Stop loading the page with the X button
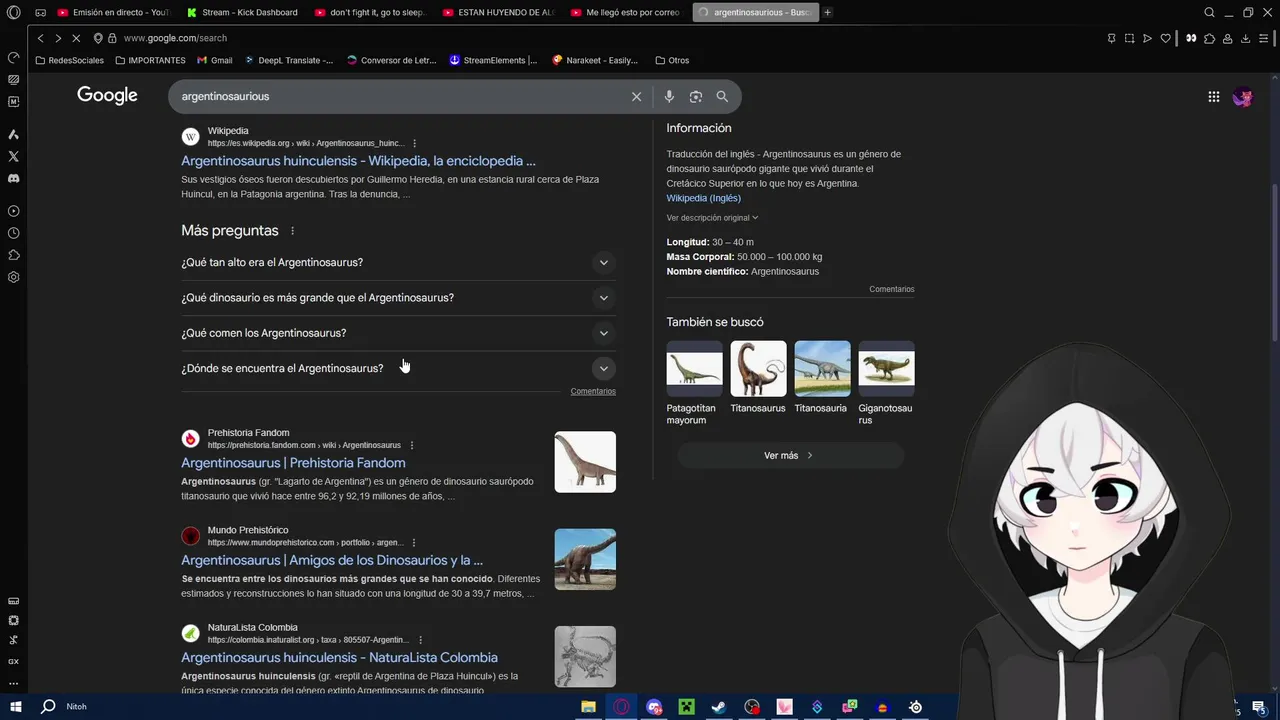Viewport: 1280px width, 720px height. (77, 38)
